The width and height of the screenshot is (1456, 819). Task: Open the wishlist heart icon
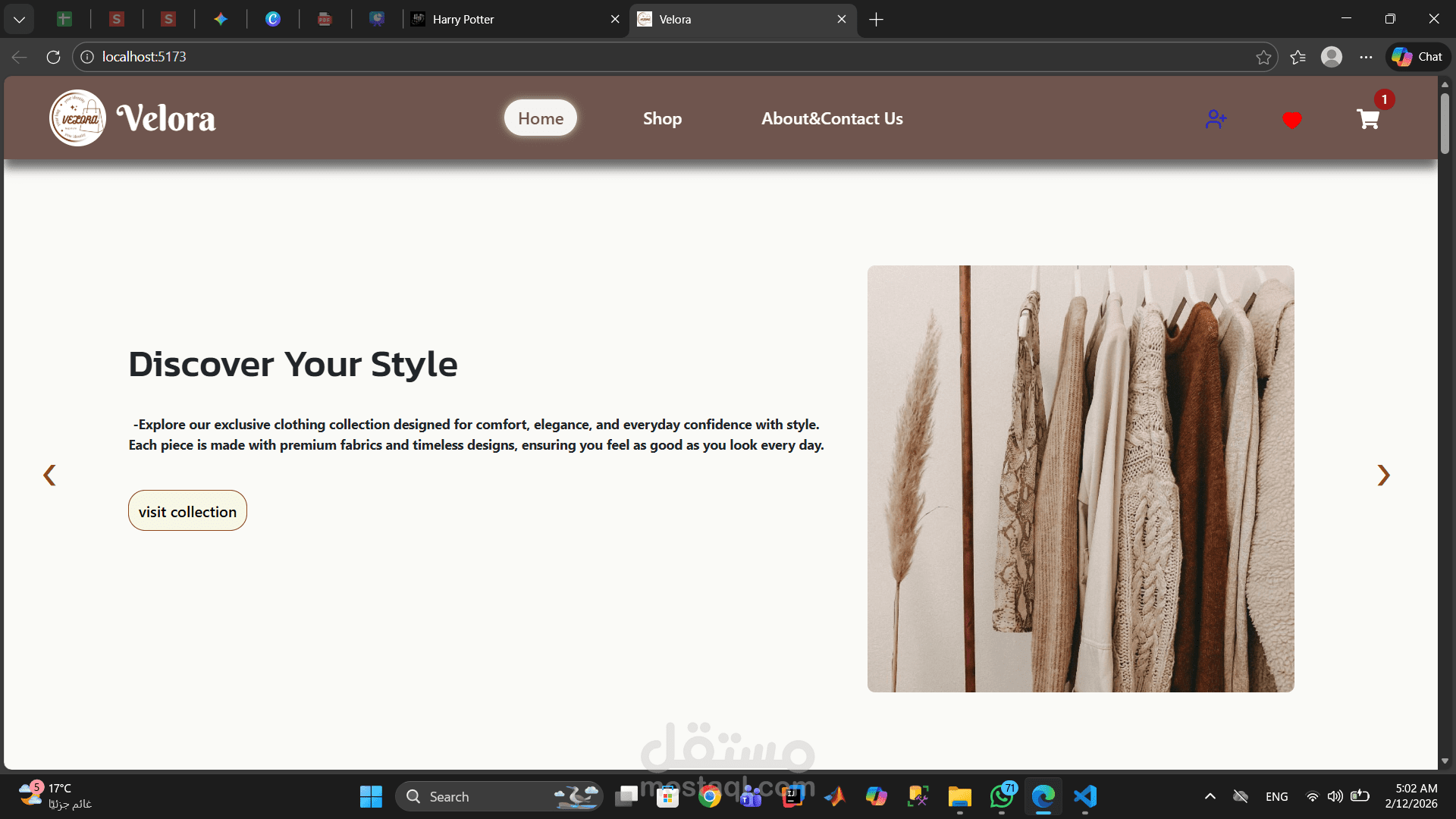pos(1291,120)
